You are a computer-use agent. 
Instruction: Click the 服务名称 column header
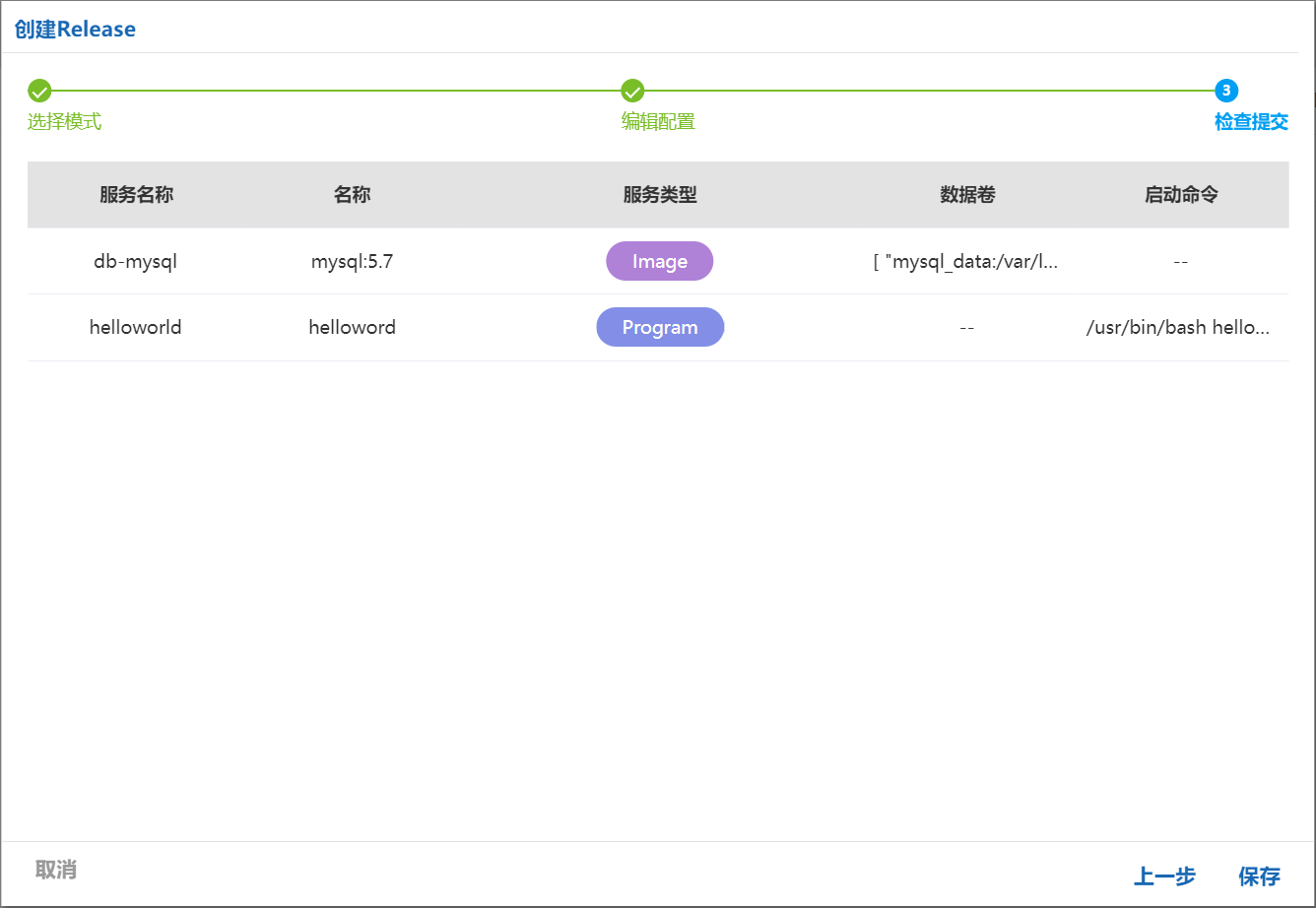click(x=136, y=195)
